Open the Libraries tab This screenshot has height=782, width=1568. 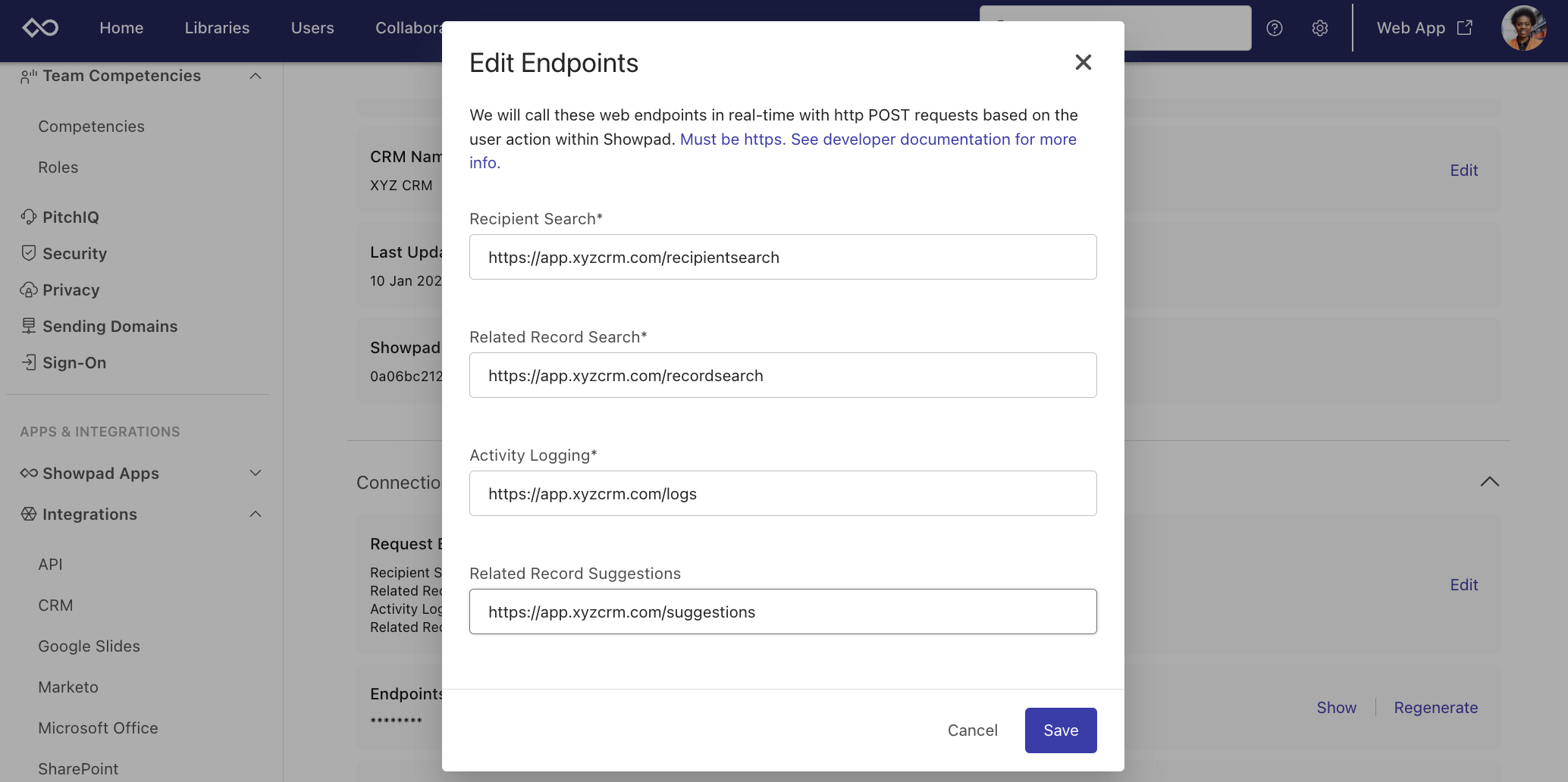coord(217,28)
